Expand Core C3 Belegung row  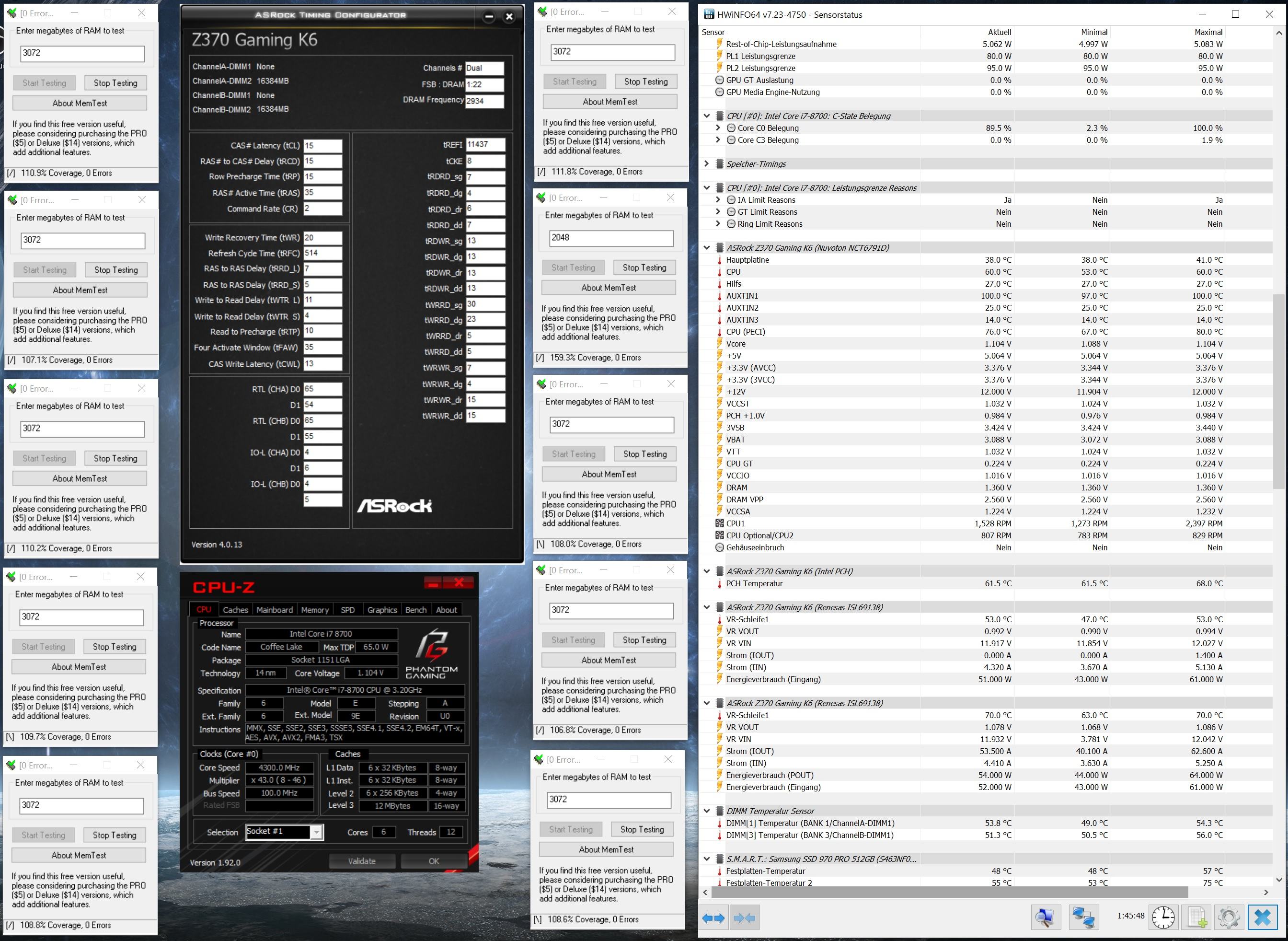(719, 139)
